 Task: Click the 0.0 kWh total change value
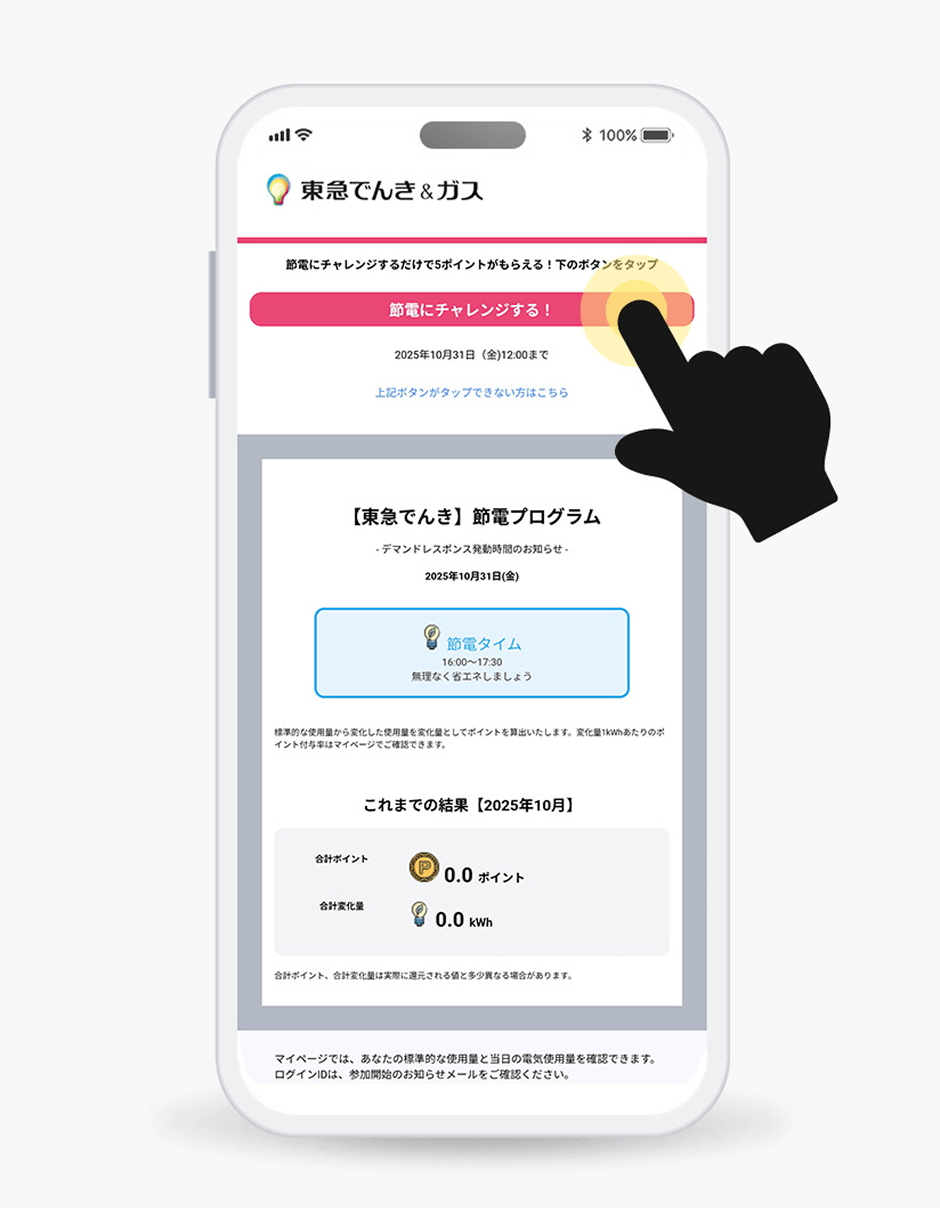coord(464,920)
